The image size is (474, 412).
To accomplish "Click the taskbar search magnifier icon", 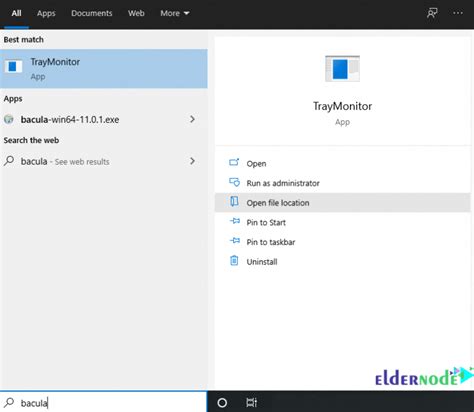I will click(9, 403).
